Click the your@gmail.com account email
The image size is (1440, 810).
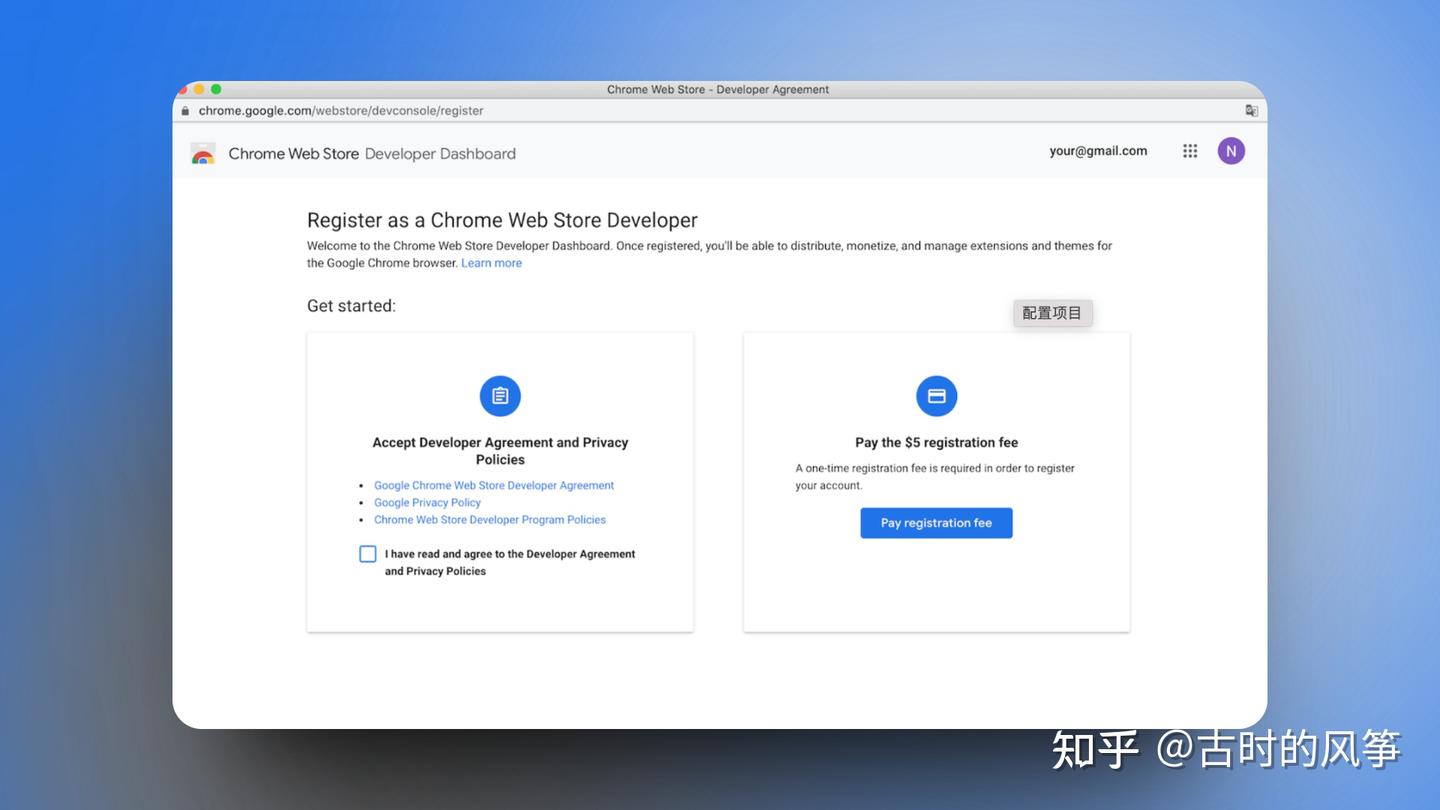pyautogui.click(x=1098, y=151)
